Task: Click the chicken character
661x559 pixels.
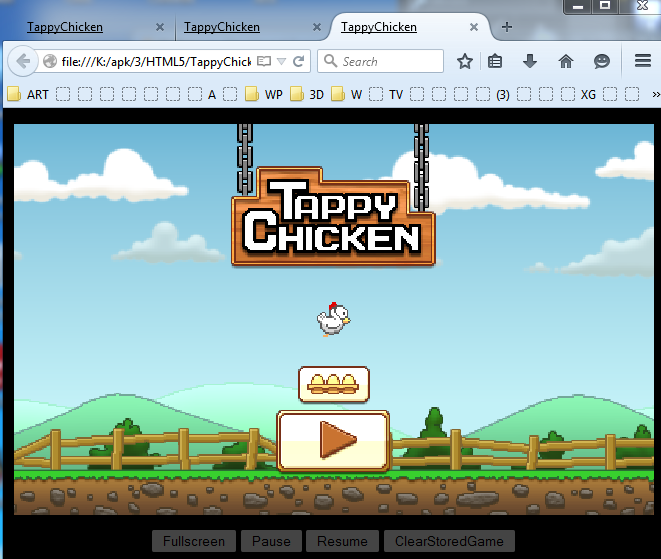Action: click(333, 320)
